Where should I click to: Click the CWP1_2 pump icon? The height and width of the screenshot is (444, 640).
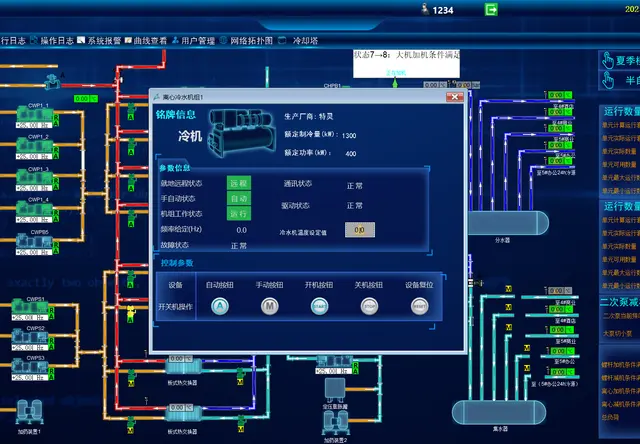35,145
